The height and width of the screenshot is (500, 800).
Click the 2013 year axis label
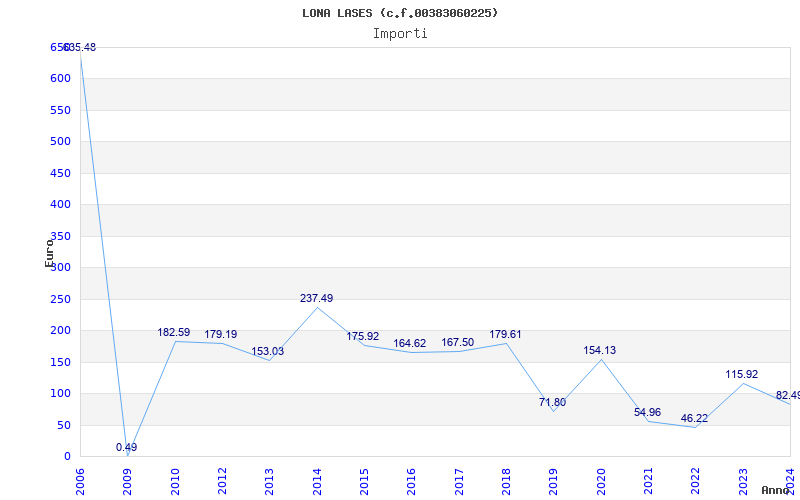[269, 482]
